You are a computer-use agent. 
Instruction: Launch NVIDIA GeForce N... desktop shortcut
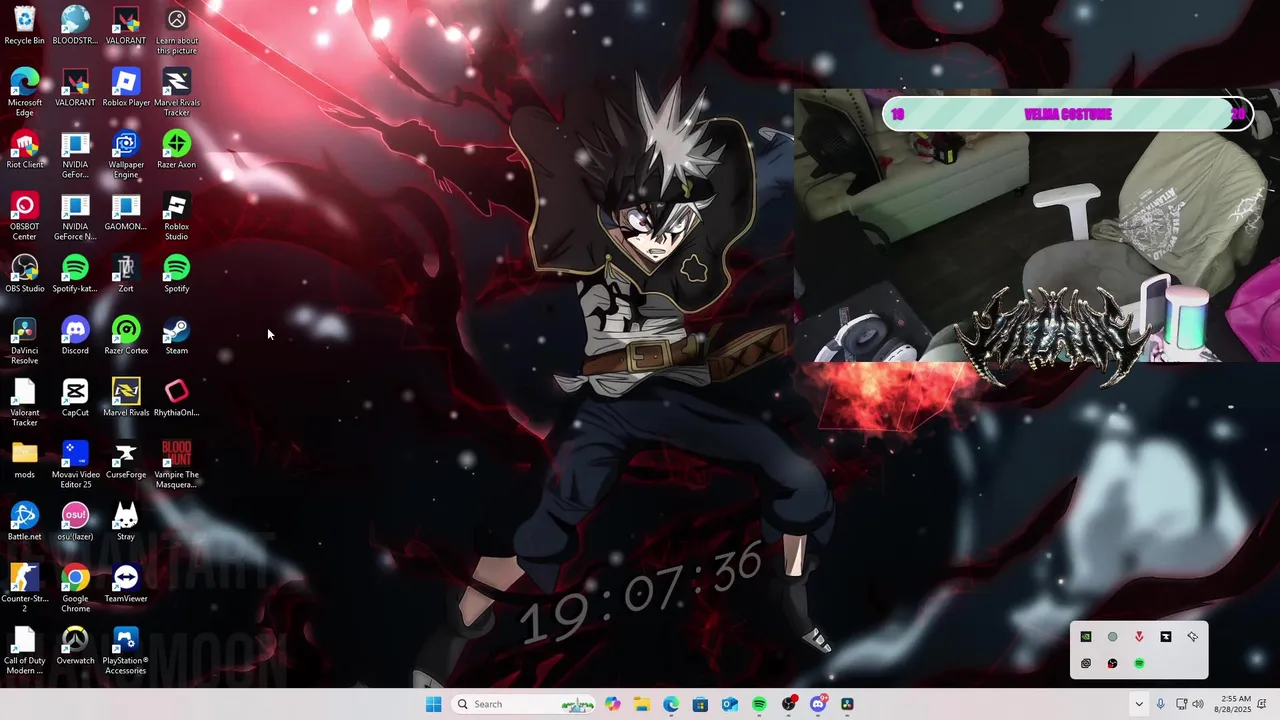75,217
